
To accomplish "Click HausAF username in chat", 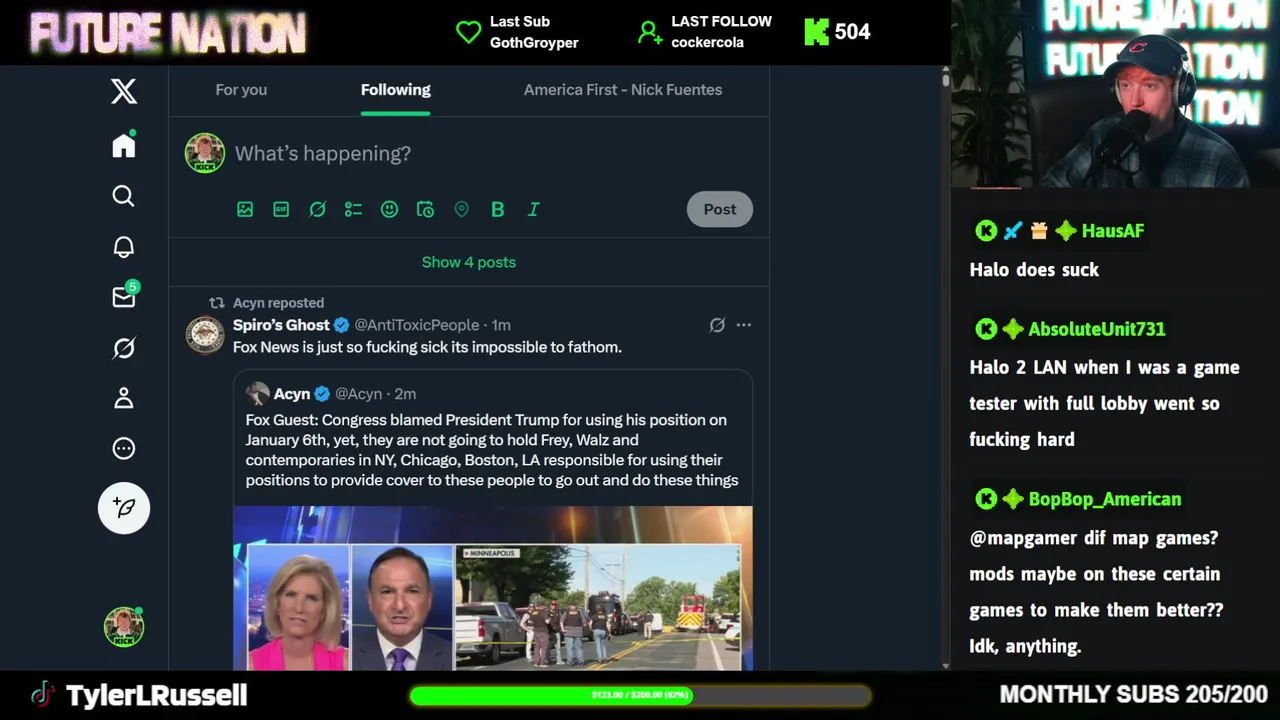I will 1112,231.
